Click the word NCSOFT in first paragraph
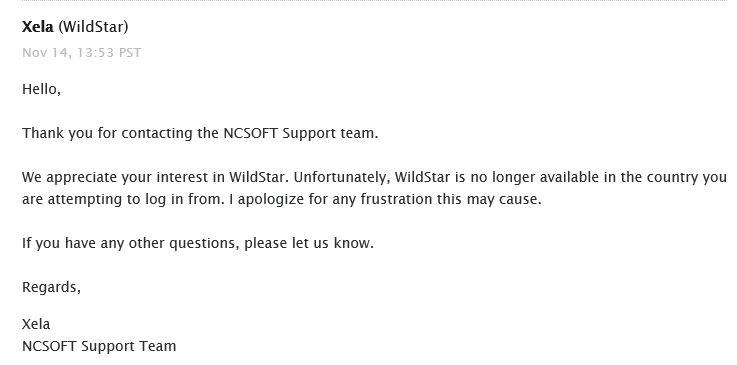The width and height of the screenshot is (737, 365). 251,133
